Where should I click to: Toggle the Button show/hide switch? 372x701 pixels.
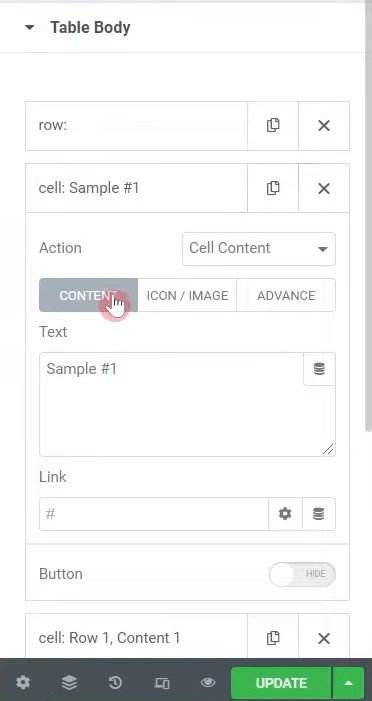click(302, 574)
